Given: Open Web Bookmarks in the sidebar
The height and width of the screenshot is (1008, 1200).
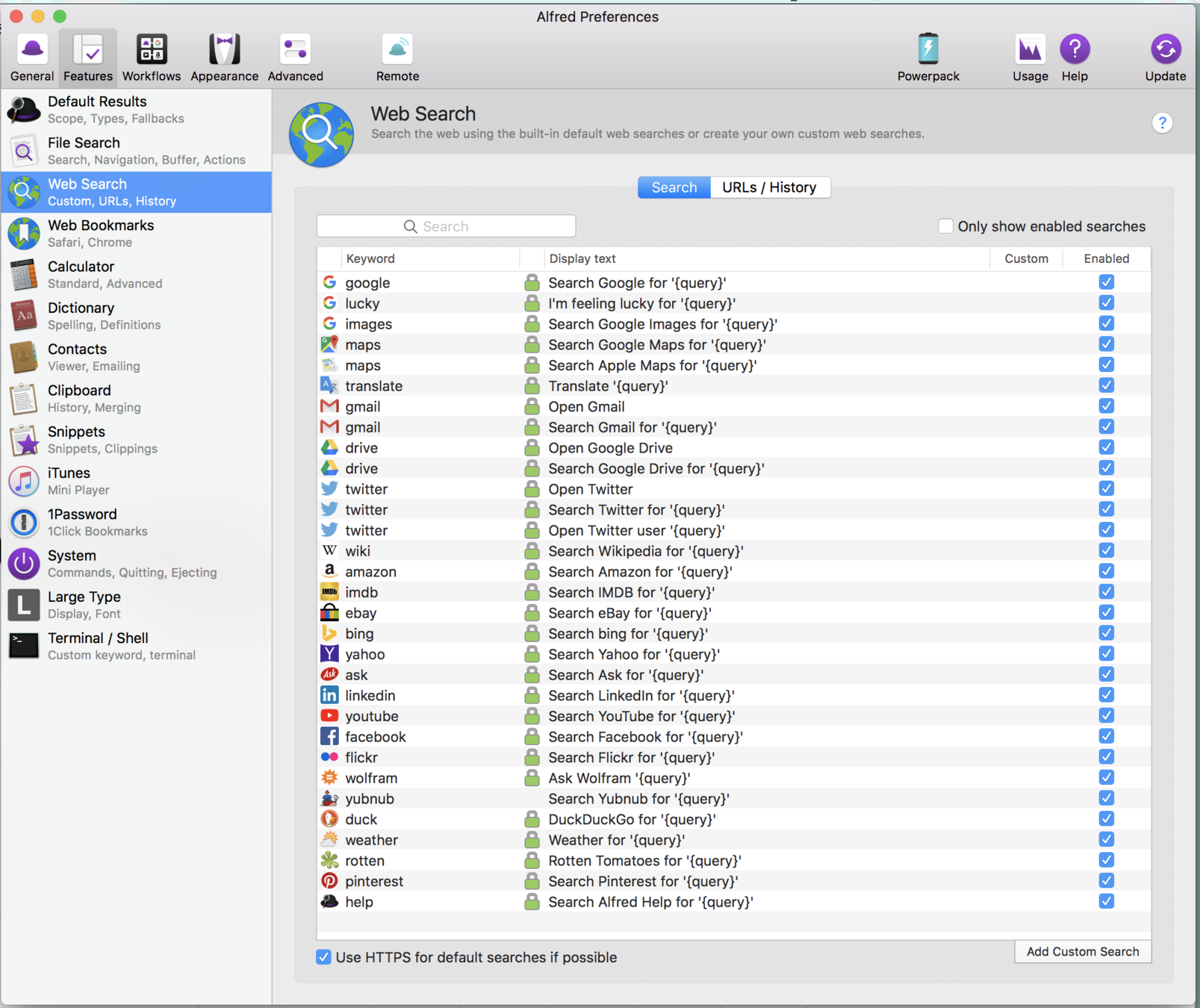Looking at the screenshot, I should click(x=136, y=234).
